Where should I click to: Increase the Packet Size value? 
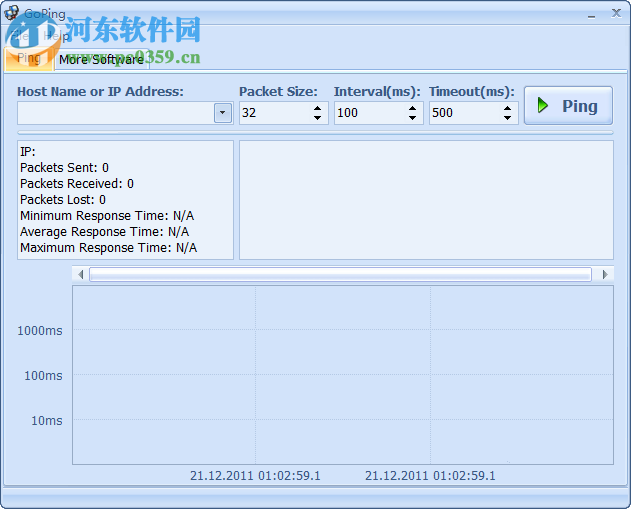point(318,108)
